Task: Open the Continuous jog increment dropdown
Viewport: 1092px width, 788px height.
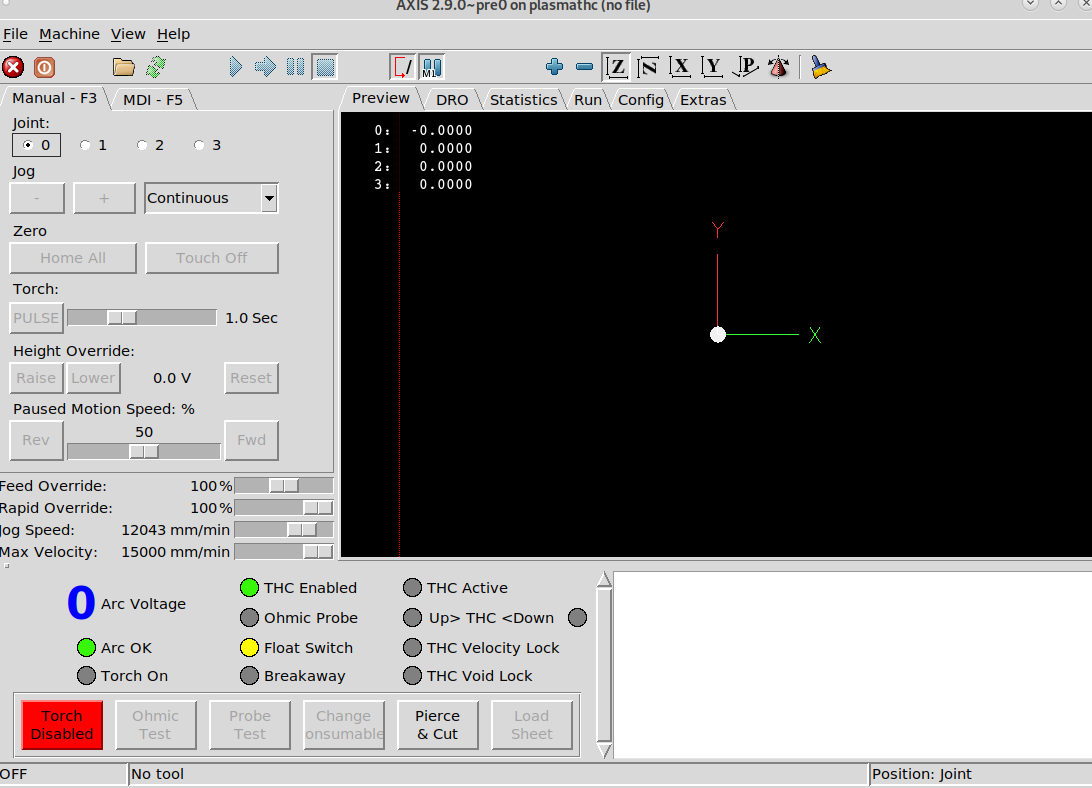Action: [211, 199]
